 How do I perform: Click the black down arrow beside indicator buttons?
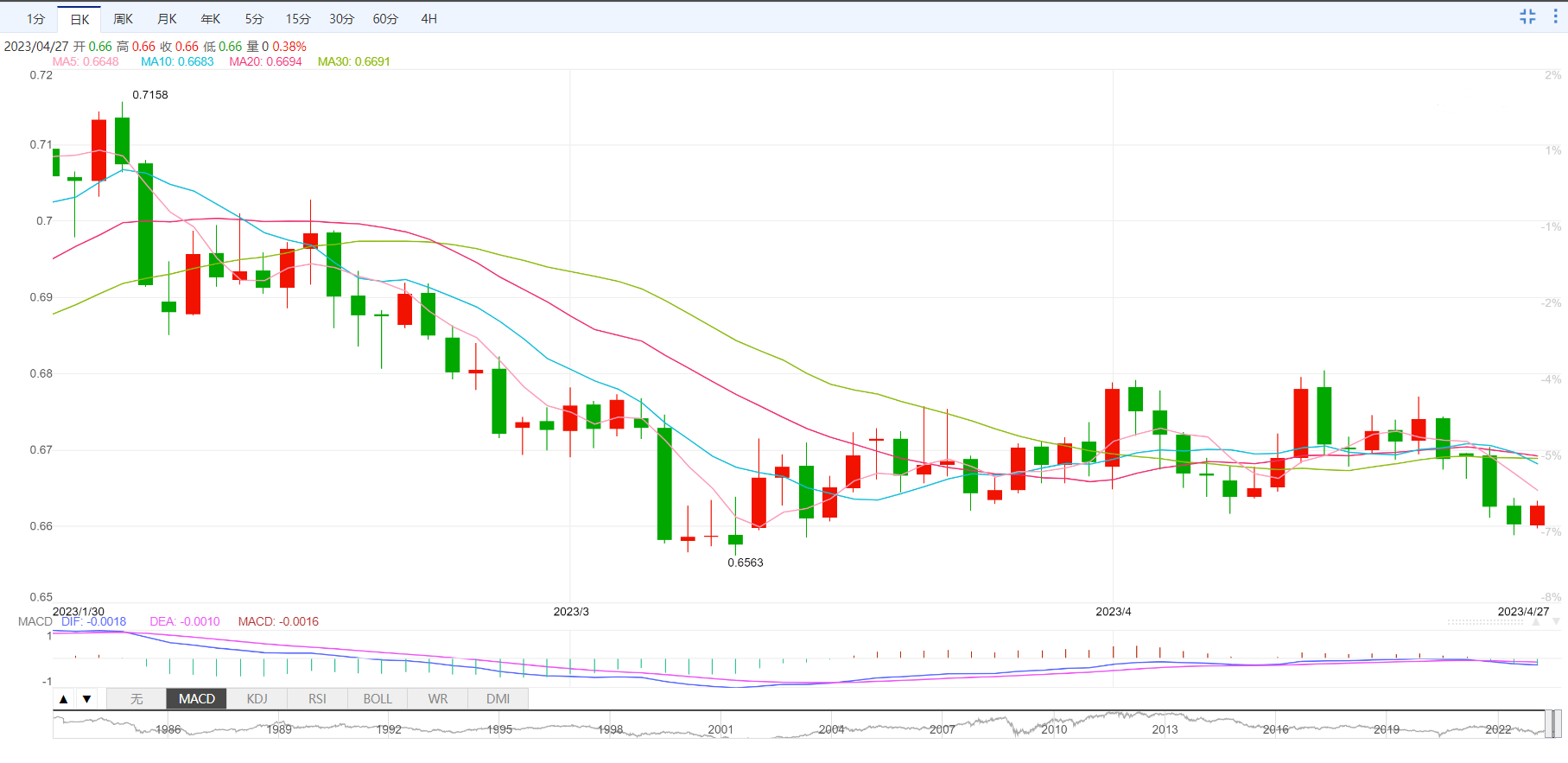coord(87,699)
